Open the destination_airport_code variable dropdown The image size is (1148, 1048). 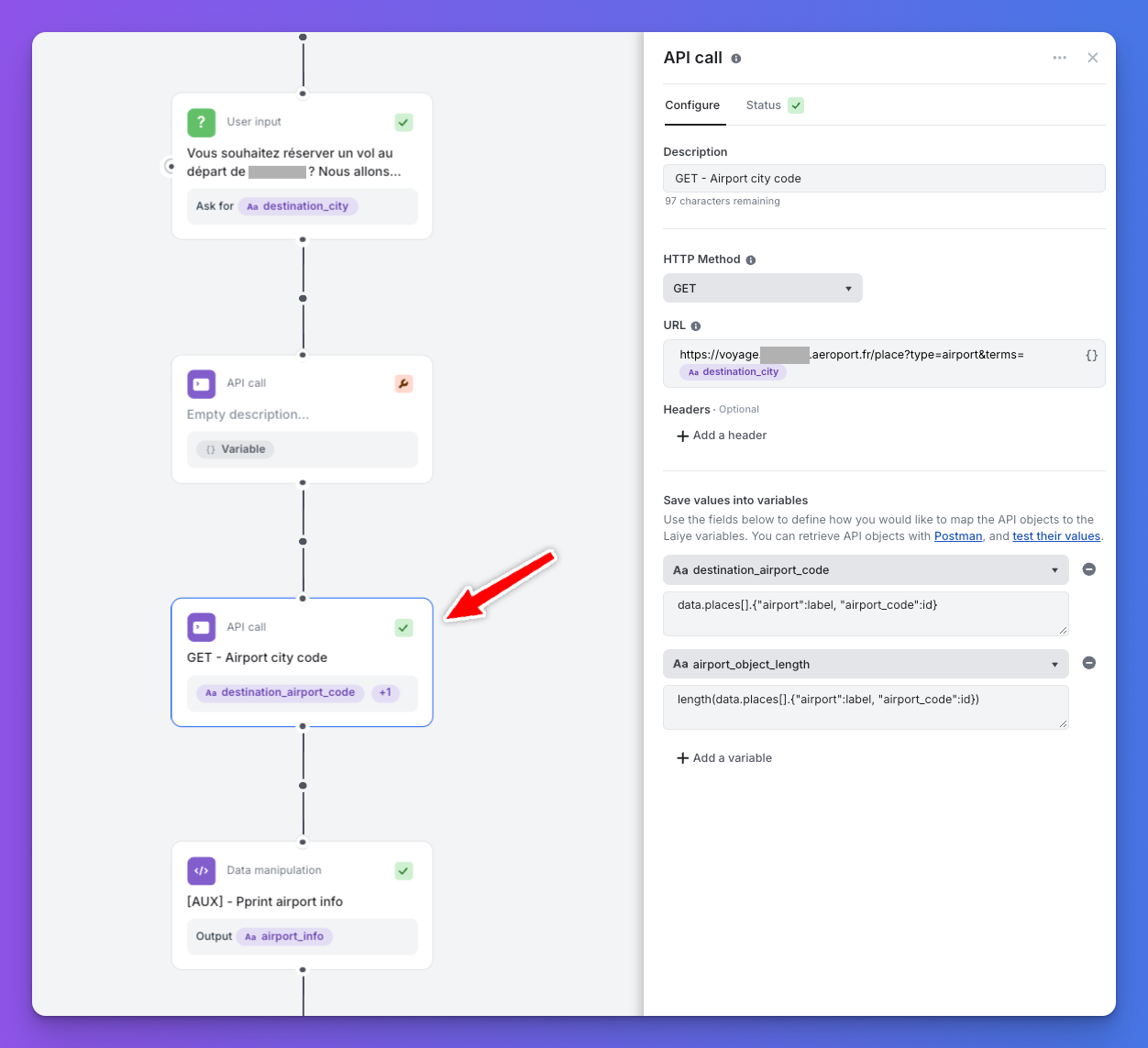pyautogui.click(x=866, y=569)
